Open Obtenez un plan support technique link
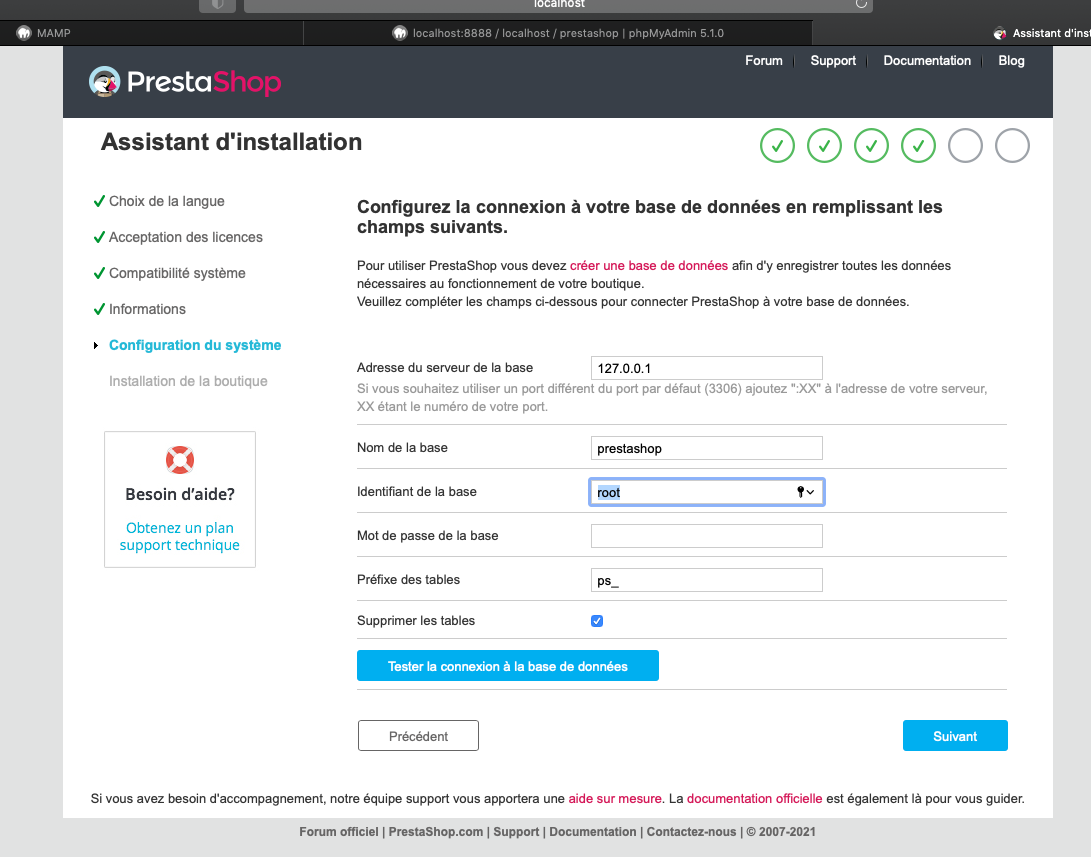 [180, 536]
